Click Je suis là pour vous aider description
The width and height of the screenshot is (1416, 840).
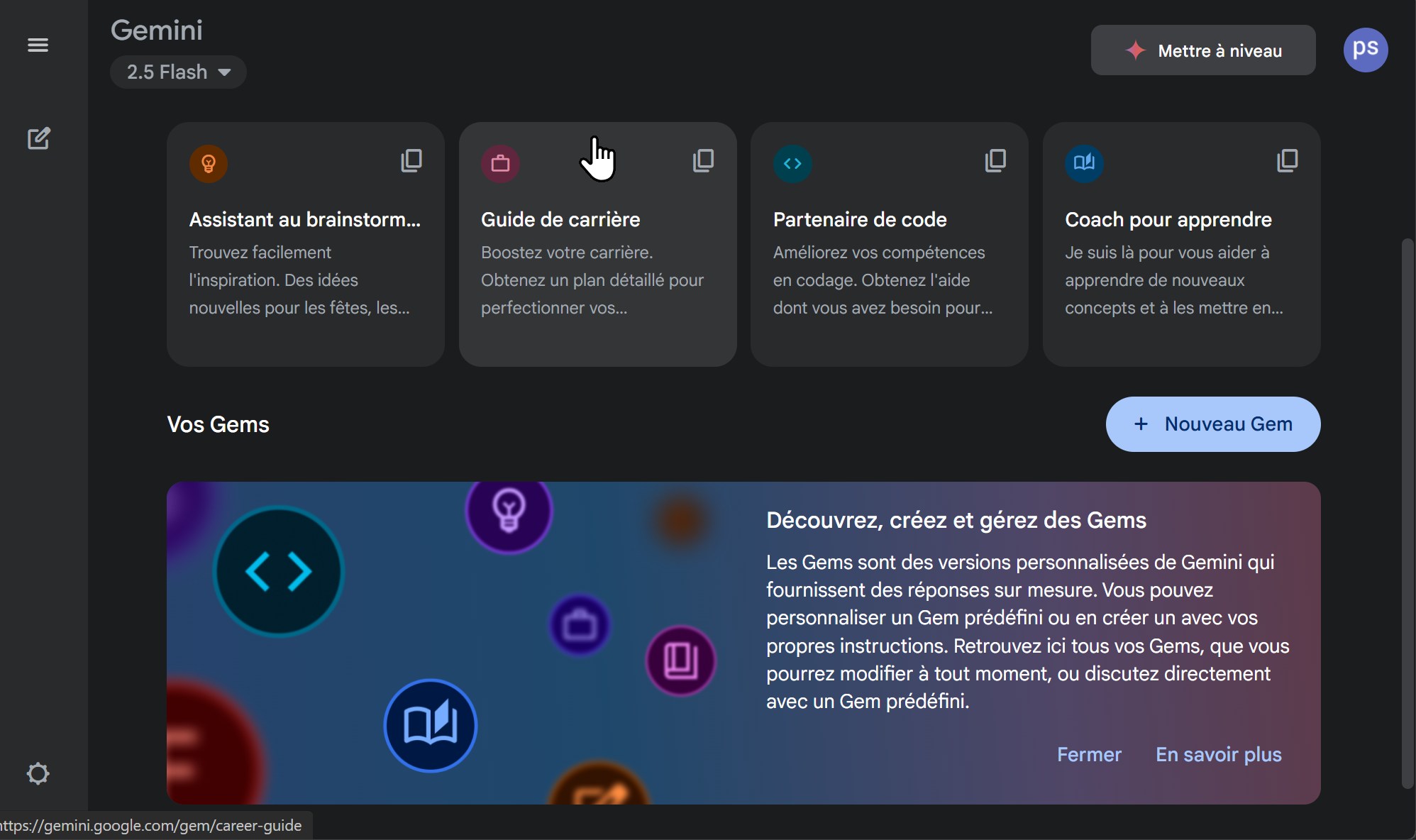1174,280
